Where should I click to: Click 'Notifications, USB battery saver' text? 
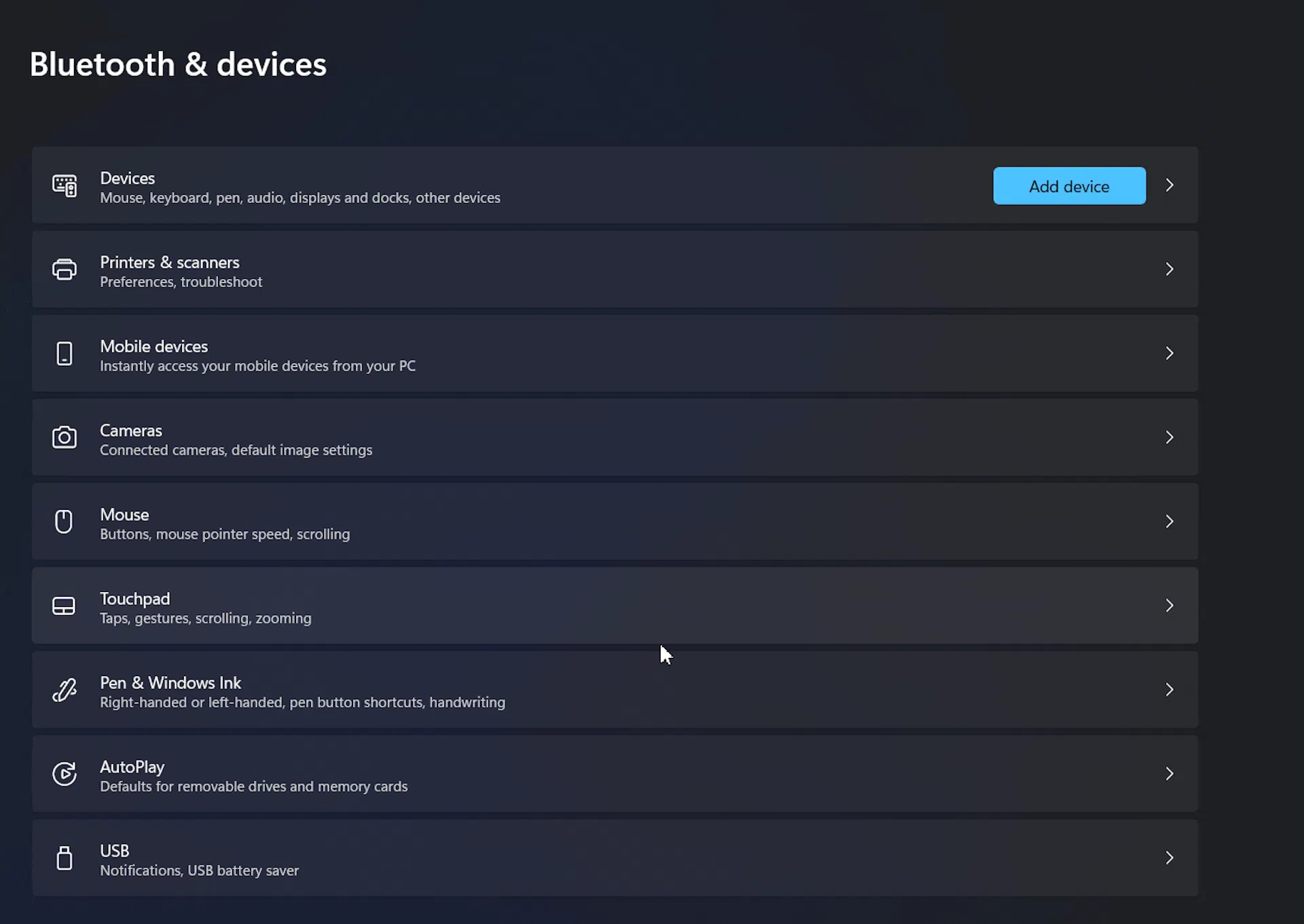pos(200,871)
